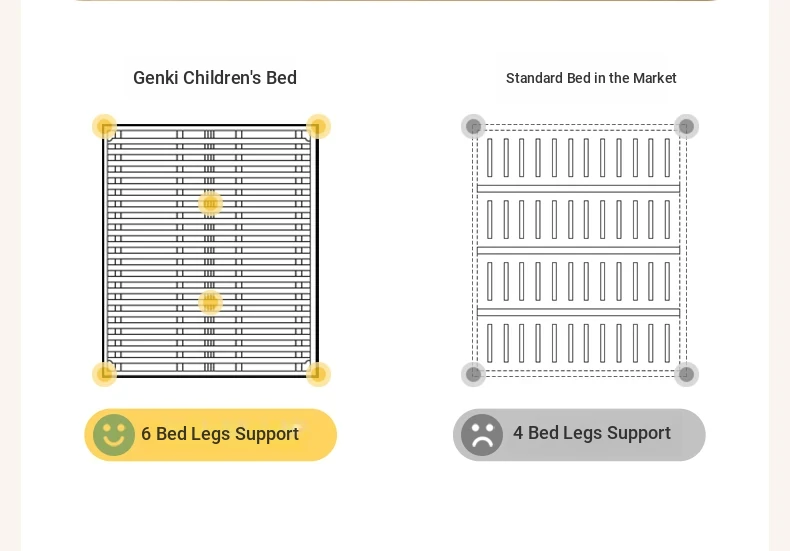Click the top-left yellow leg marker on the Genki bed
Viewport: 790px width, 551px height.
point(105,126)
